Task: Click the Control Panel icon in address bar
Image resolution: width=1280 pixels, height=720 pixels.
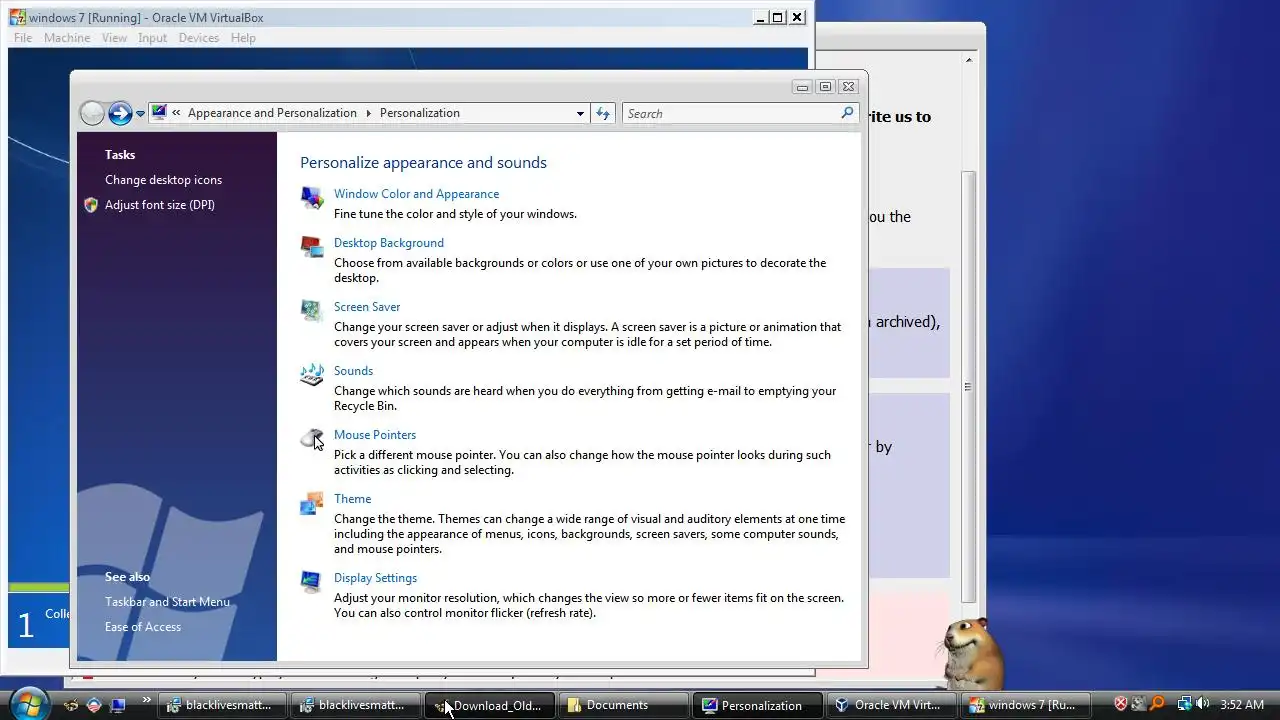Action: (159, 113)
